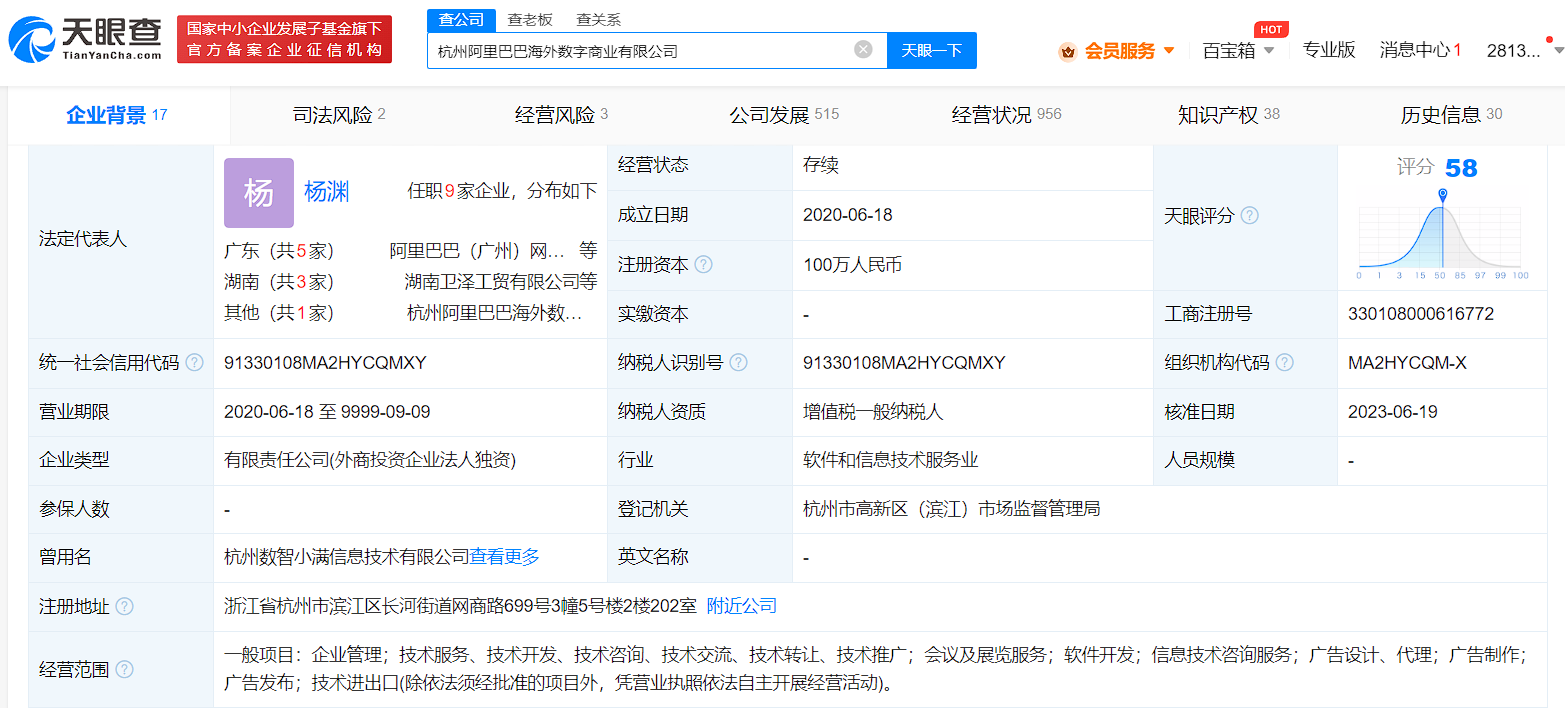Click help icon next to 纳税人识别号
Viewport: 1565px width, 708px height.
coord(738,363)
